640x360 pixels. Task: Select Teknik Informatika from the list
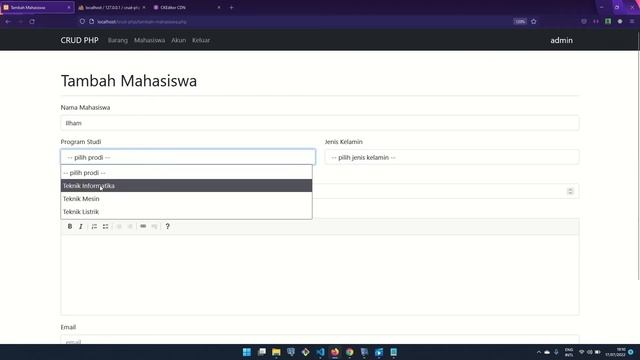click(187, 186)
